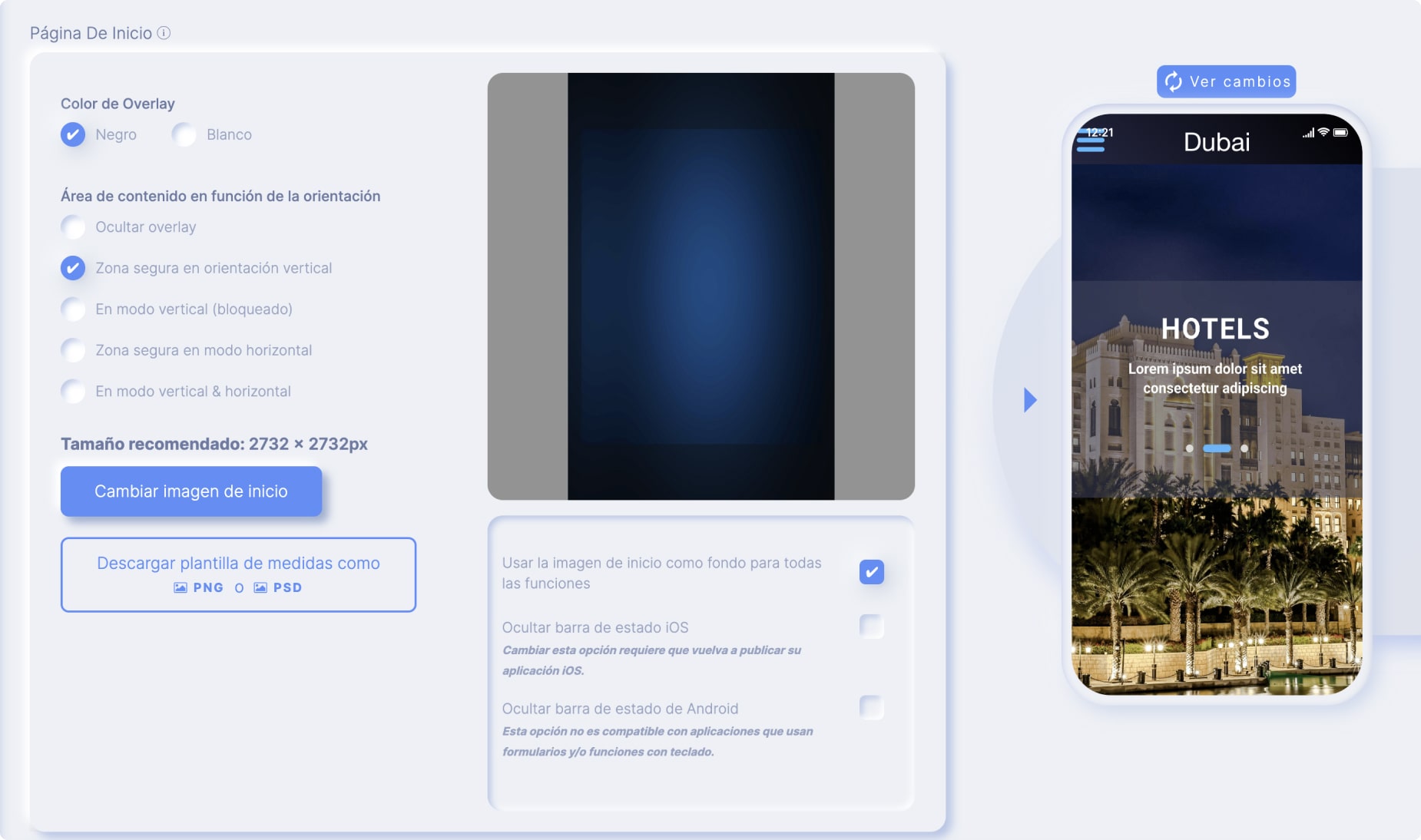This screenshot has height=840, width=1421.
Task: Select the active middle carousel indicator
Action: click(x=1217, y=448)
